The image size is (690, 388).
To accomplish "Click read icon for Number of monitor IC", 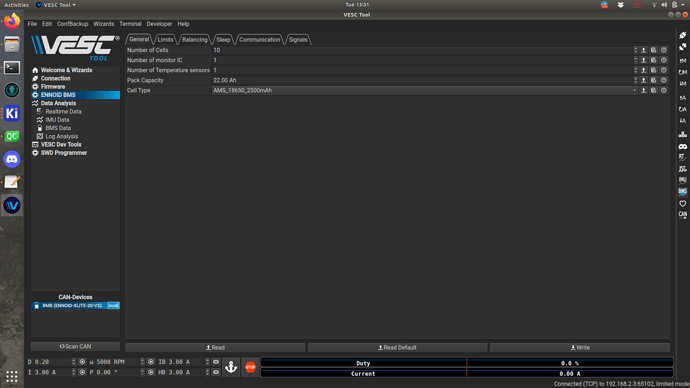I will [643, 60].
